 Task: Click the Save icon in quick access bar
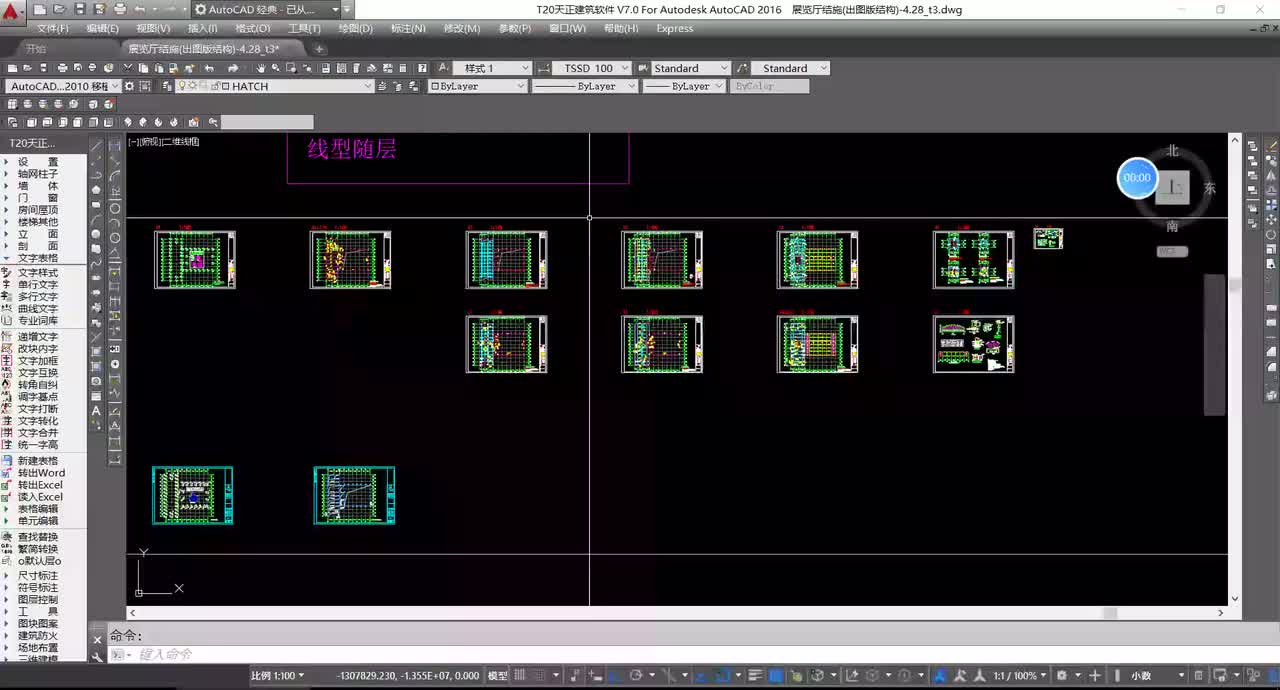pyautogui.click(x=80, y=9)
